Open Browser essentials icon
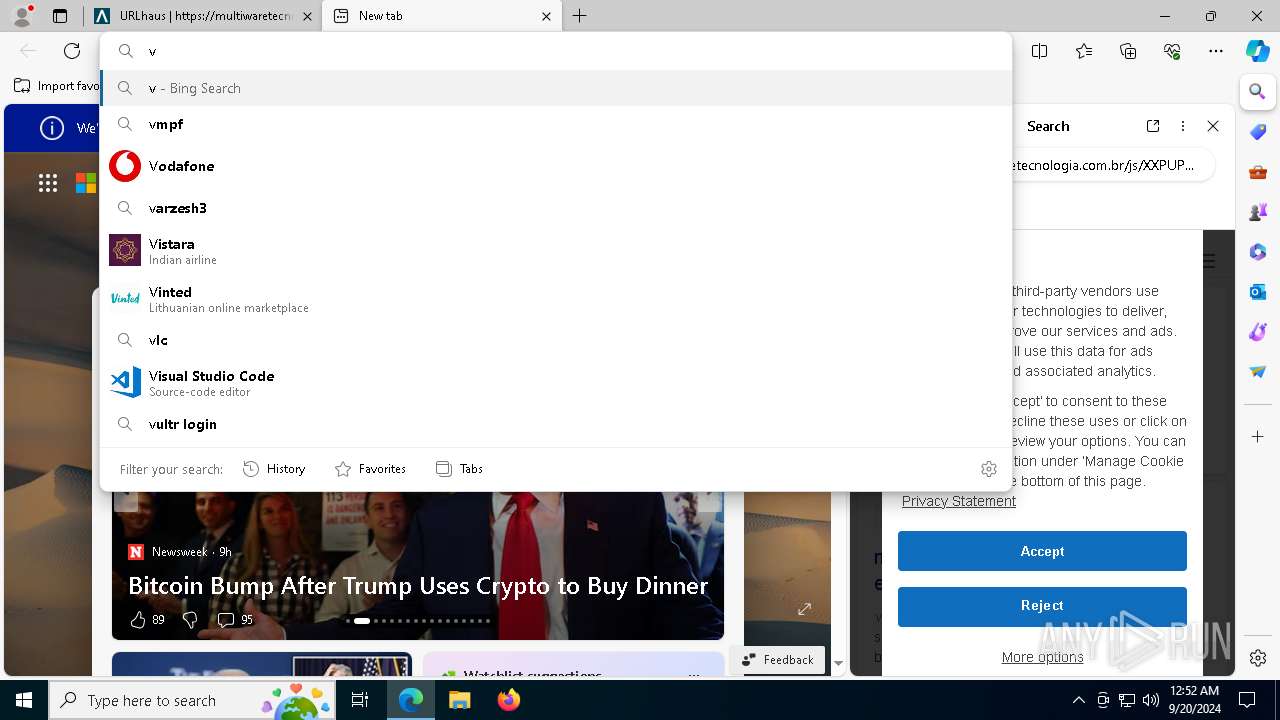The width and height of the screenshot is (1280, 720). 1172,51
